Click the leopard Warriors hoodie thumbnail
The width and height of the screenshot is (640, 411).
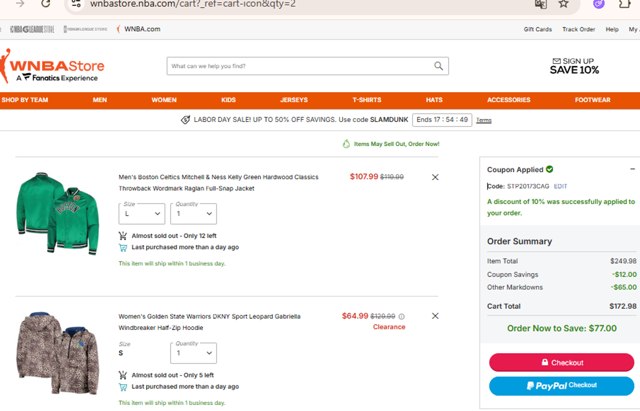point(58,353)
